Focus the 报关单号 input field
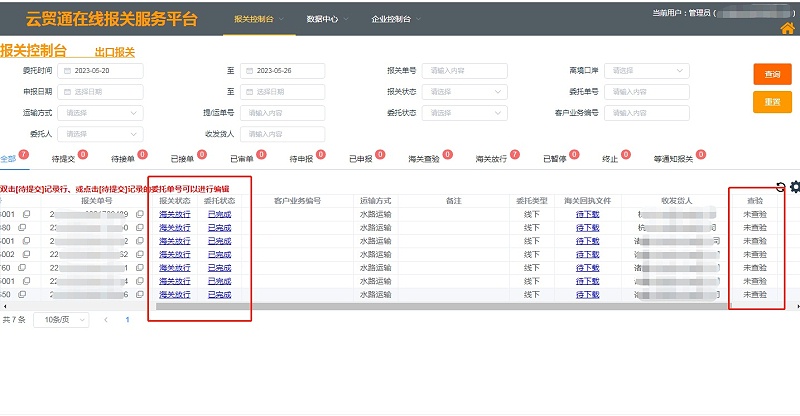This screenshot has height=416, width=800. [464, 70]
